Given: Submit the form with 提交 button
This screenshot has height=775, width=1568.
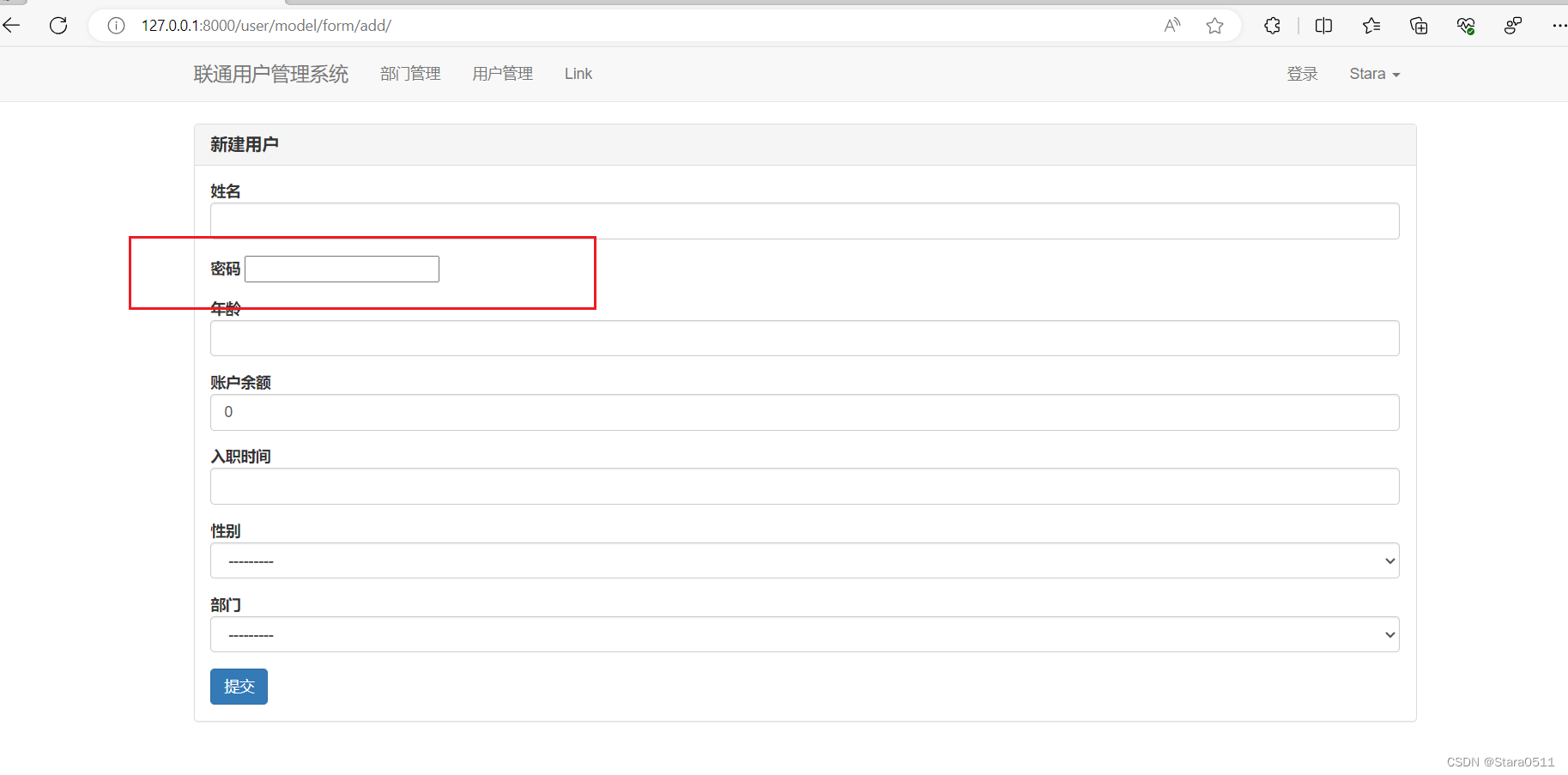Looking at the screenshot, I should [x=239, y=687].
